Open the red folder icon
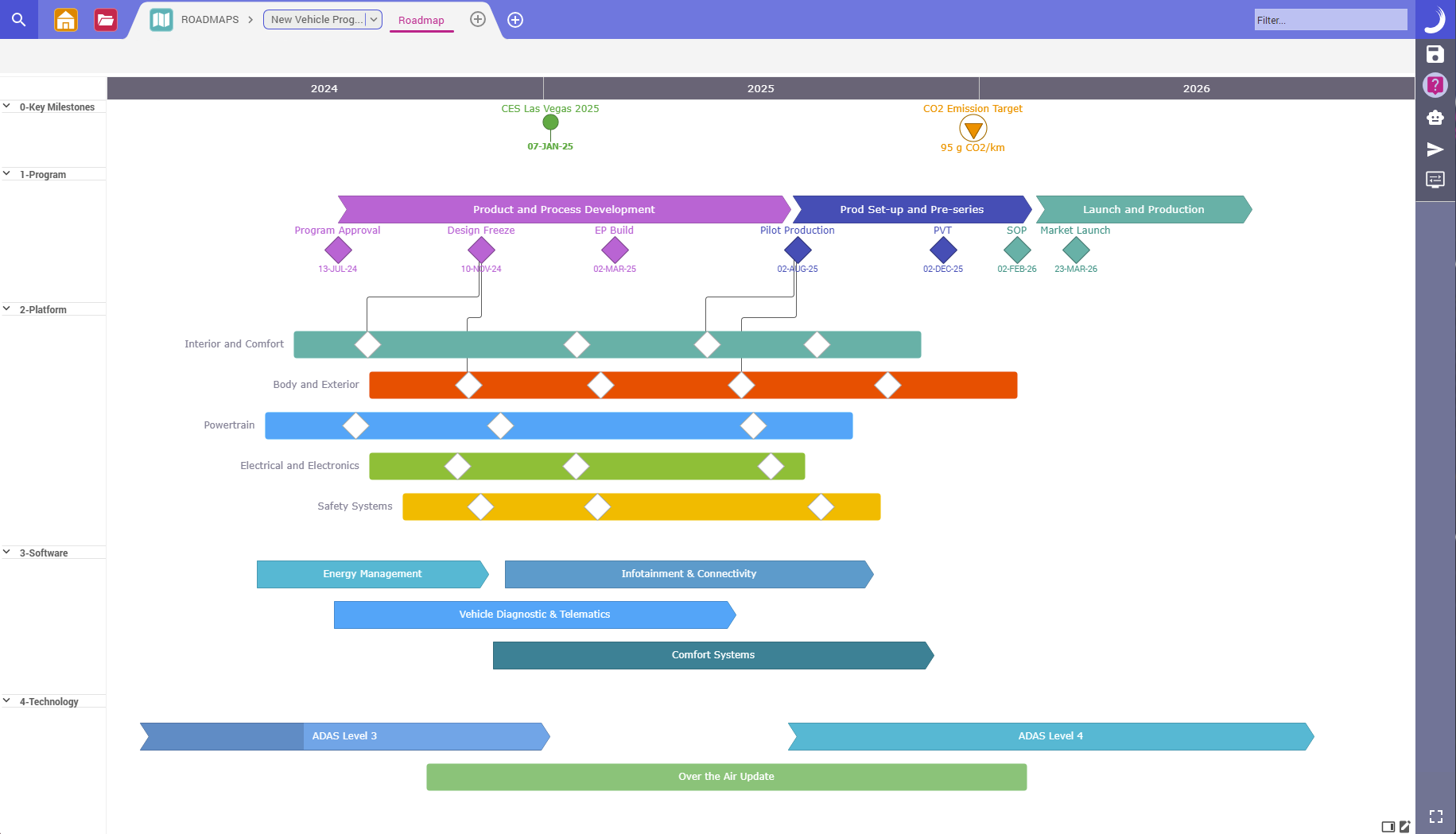Viewport: 1456px width, 834px height. pyautogui.click(x=105, y=20)
